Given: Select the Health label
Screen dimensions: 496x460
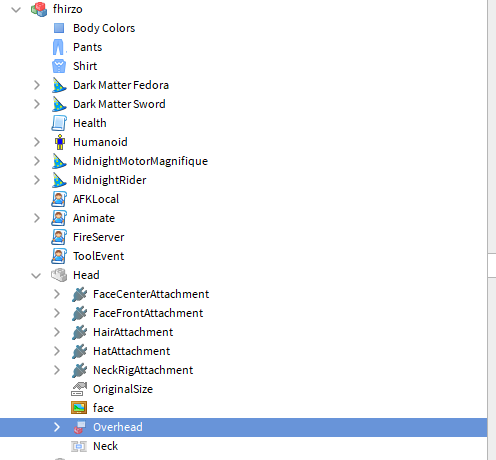Looking at the screenshot, I should tap(90, 123).
